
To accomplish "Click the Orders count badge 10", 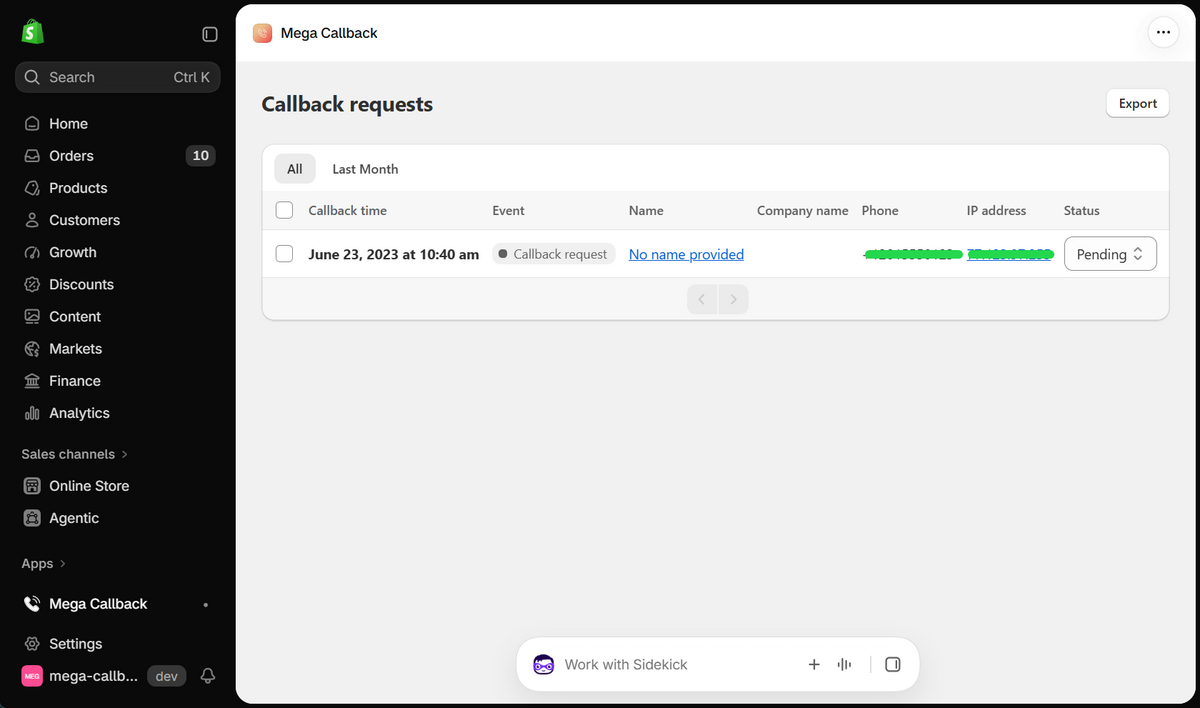I will click(x=201, y=156).
